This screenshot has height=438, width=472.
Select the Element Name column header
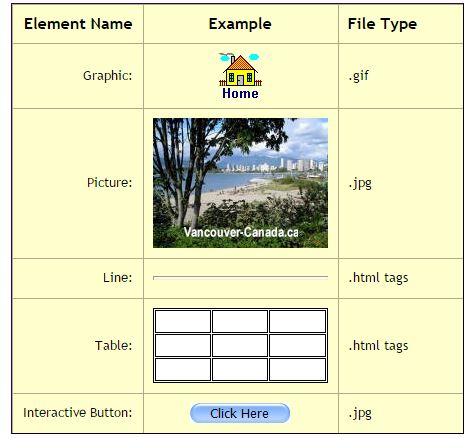[78, 24]
